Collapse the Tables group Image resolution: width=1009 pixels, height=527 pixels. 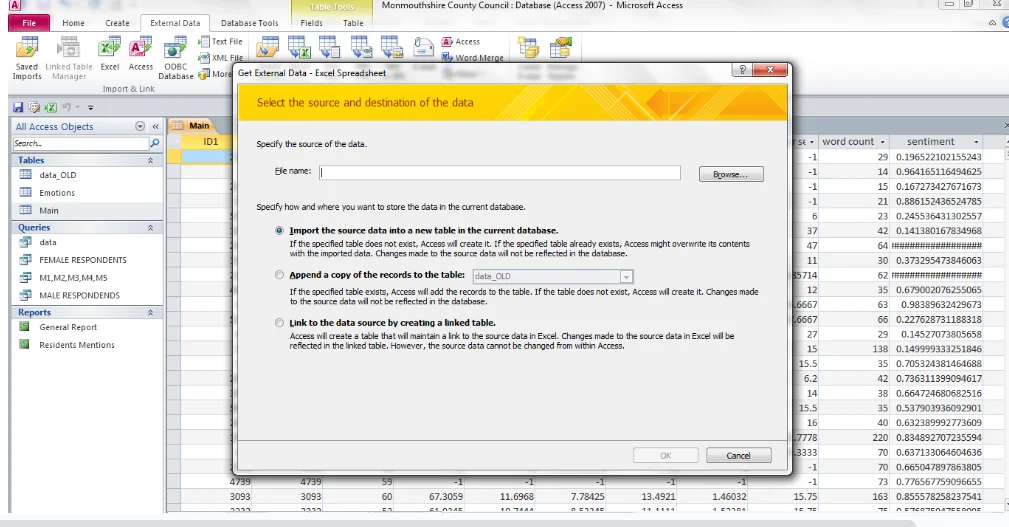[151, 160]
